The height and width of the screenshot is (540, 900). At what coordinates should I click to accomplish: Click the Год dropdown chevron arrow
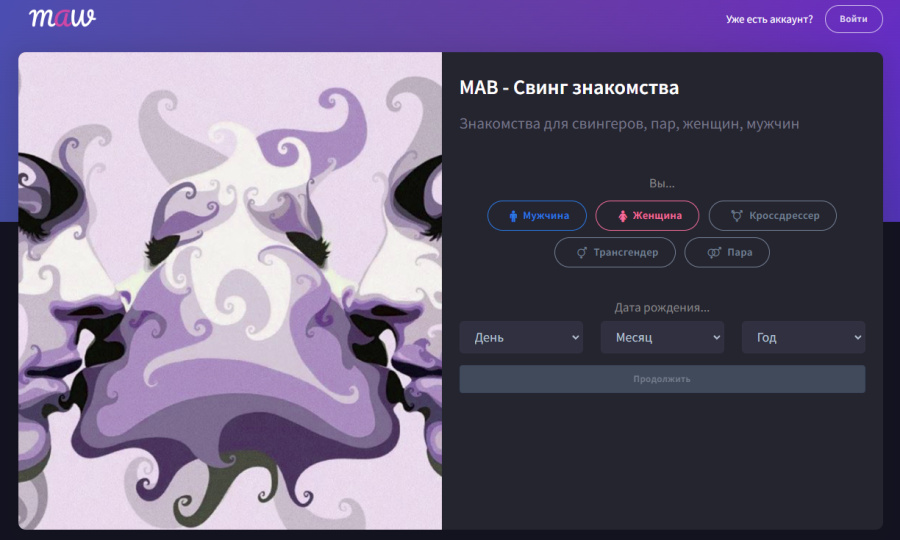(x=858, y=337)
